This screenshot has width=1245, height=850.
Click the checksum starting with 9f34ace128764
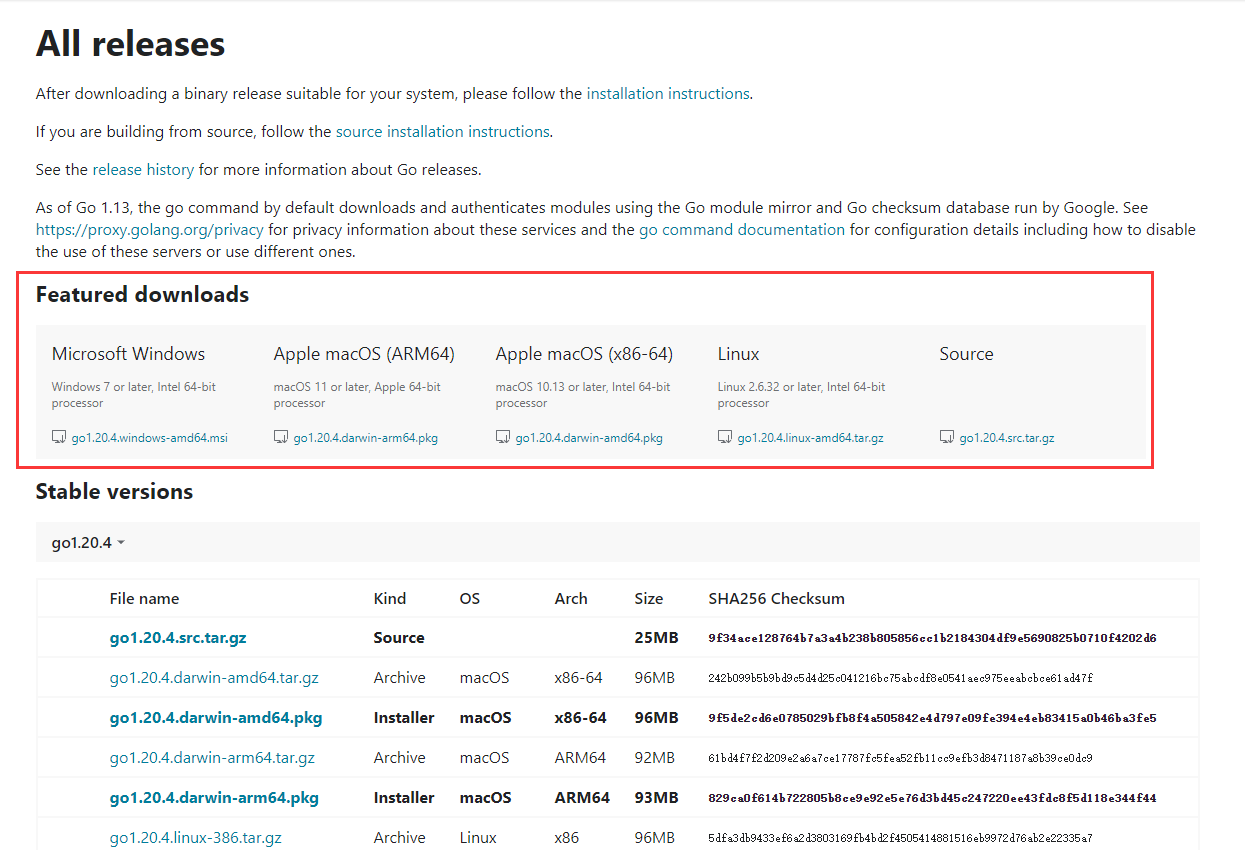pos(932,637)
